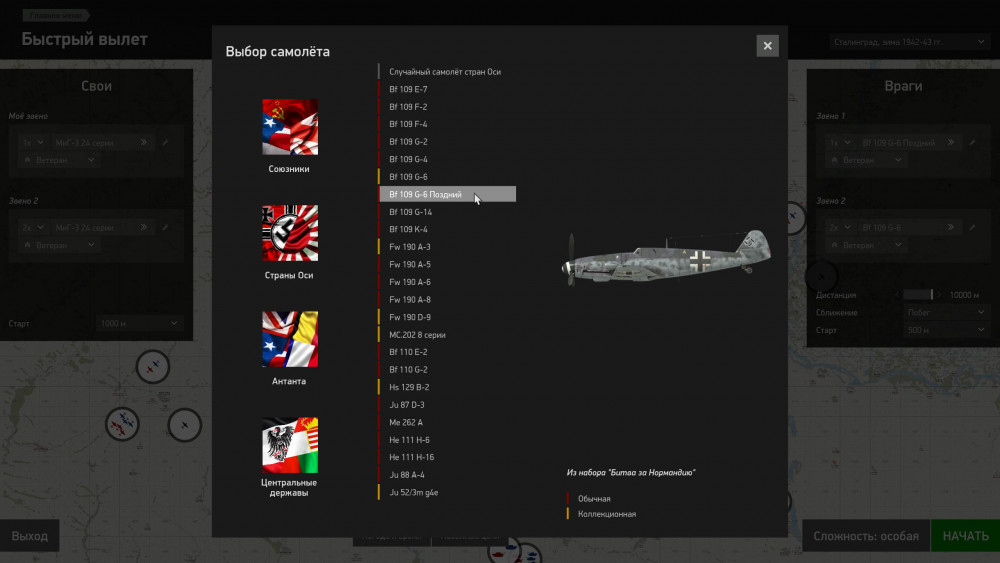Edit loadout pencil for Моё звено
The width and height of the screenshot is (1000, 563).
165,142
